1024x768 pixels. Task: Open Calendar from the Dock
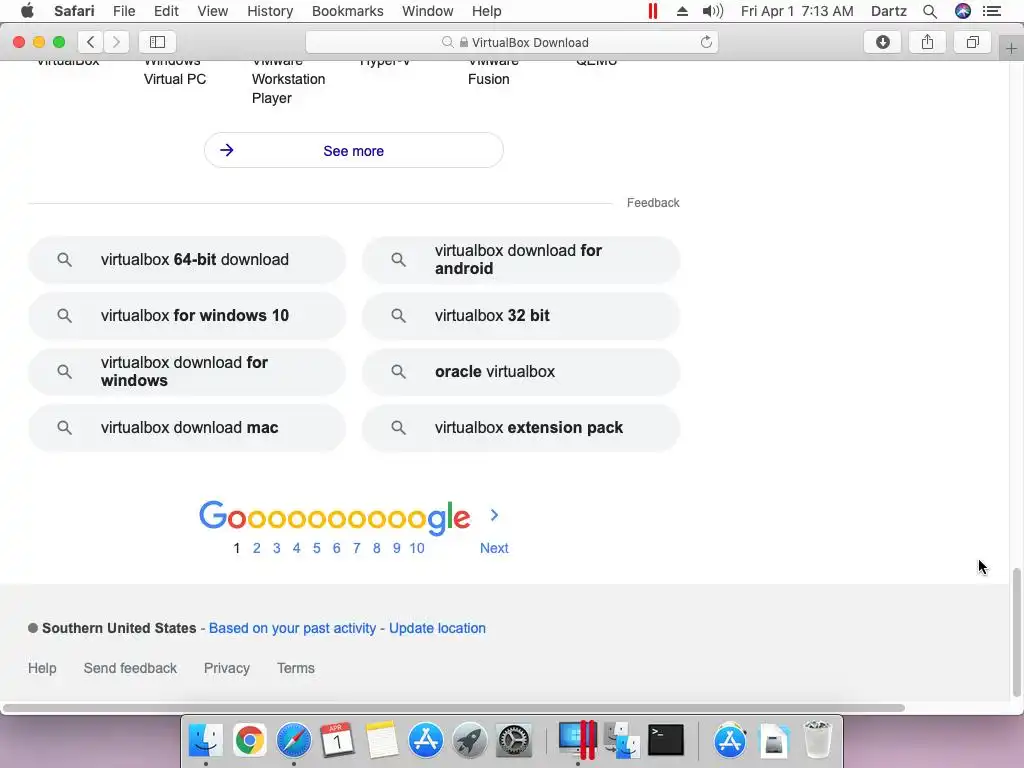pyautogui.click(x=338, y=740)
